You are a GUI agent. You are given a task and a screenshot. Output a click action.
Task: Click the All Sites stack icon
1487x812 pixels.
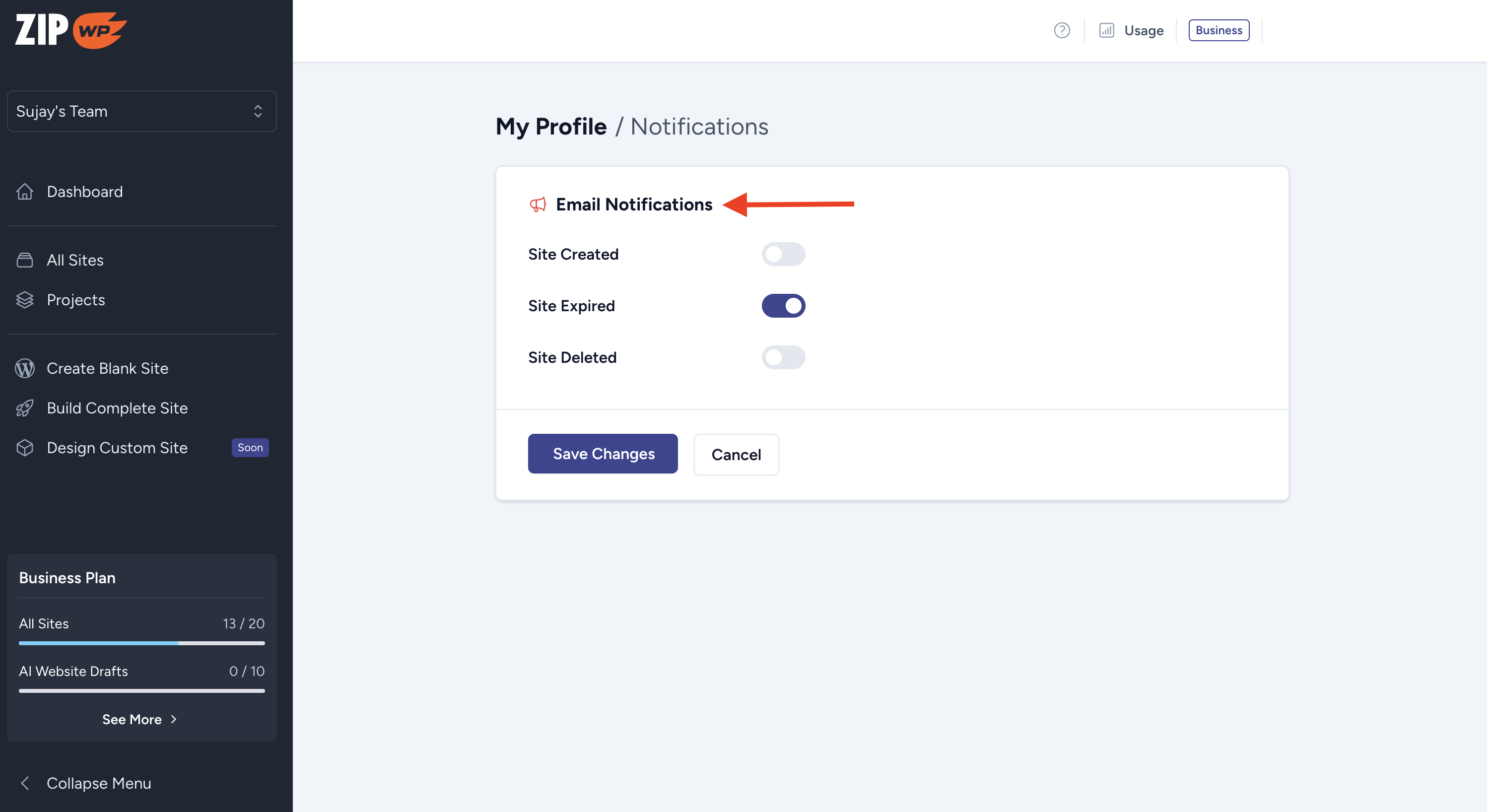25,260
